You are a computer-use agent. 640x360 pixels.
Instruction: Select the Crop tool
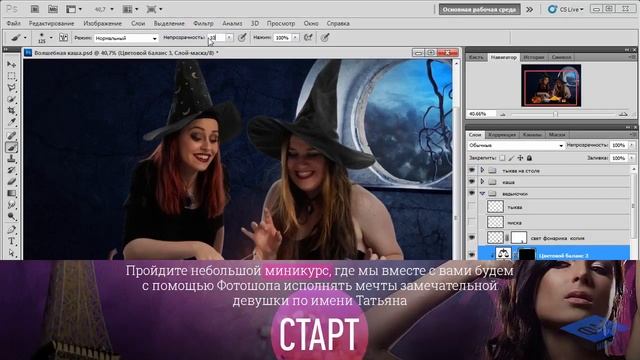tap(11, 111)
